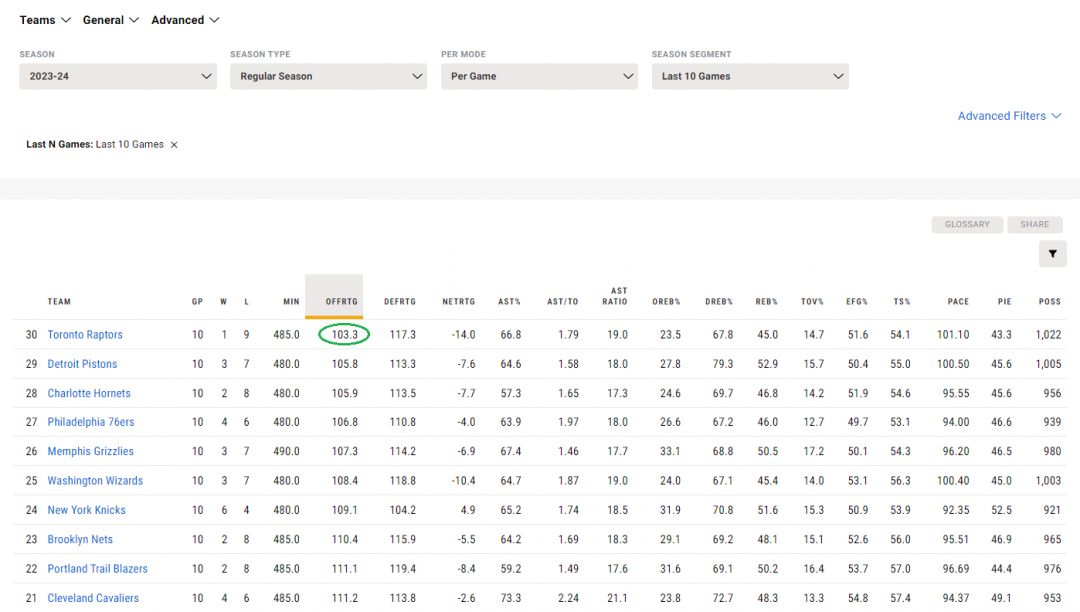1080x612 pixels.
Task: Sort by TS% column header
Action: [902, 302]
